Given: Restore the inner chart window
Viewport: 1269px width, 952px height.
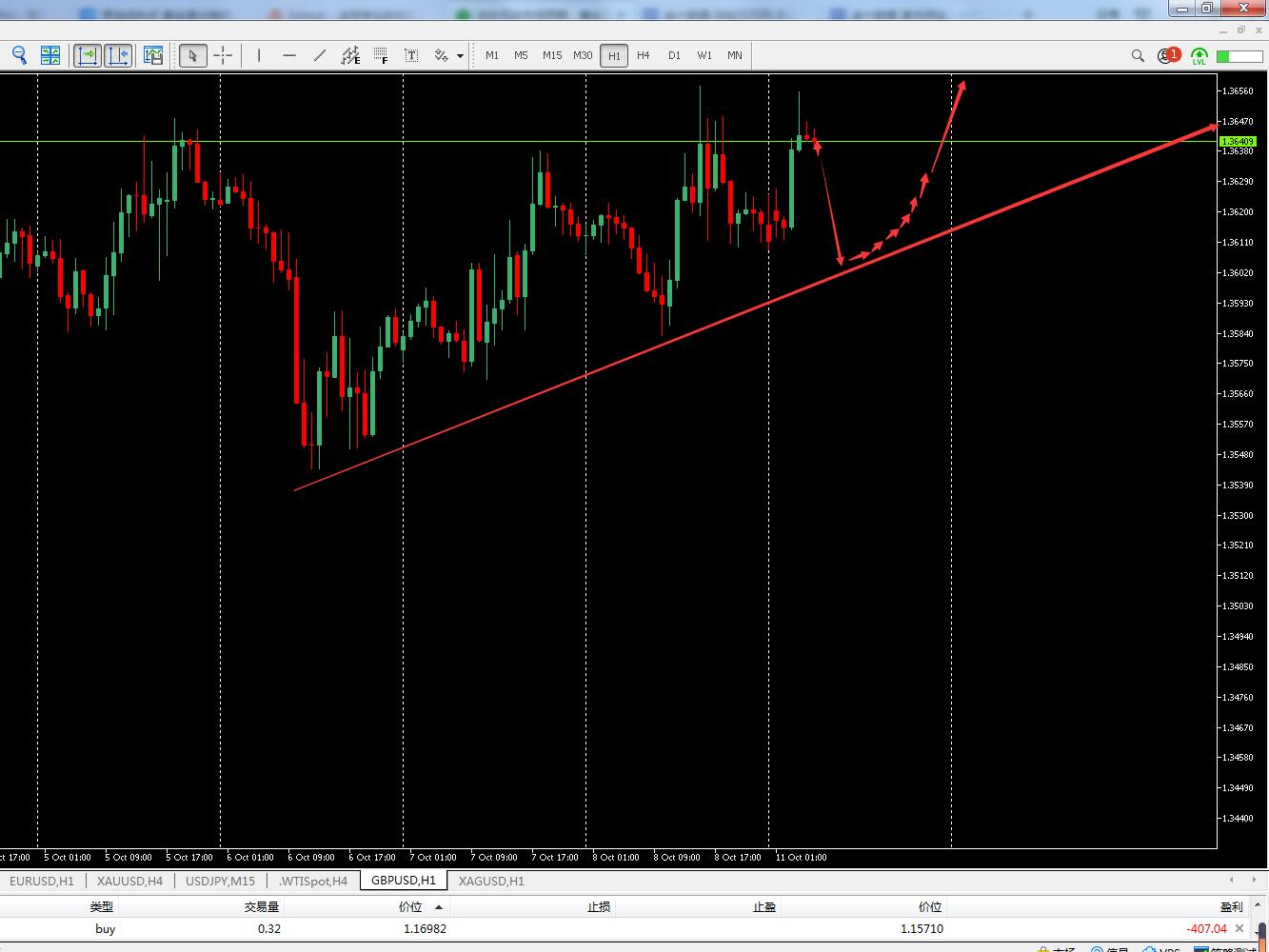Looking at the screenshot, I should click(1242, 31).
